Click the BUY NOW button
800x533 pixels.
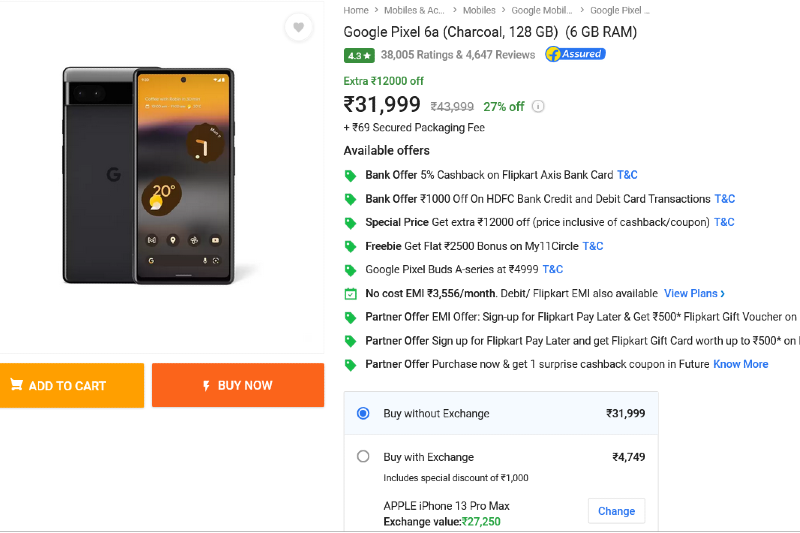pyautogui.click(x=238, y=385)
